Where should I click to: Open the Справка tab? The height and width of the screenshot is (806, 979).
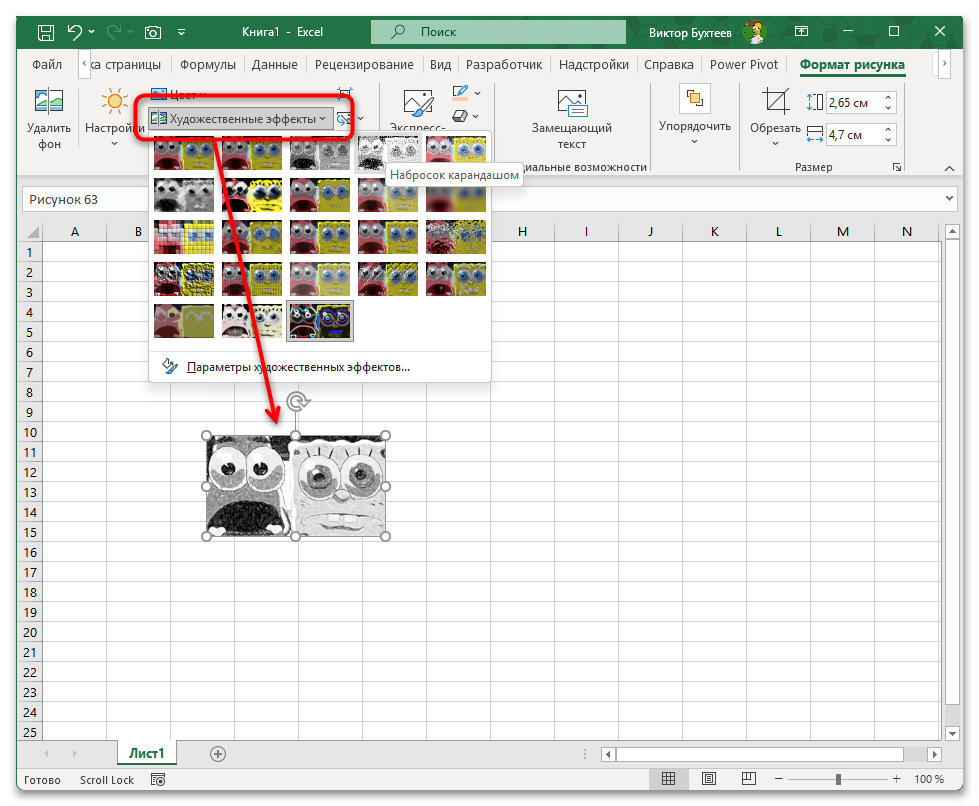tap(669, 64)
